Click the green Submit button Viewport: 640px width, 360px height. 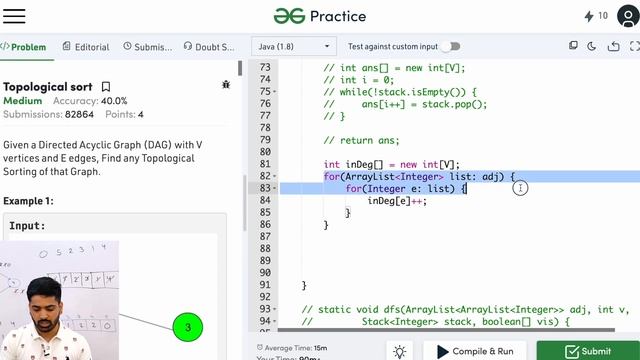pos(588,351)
